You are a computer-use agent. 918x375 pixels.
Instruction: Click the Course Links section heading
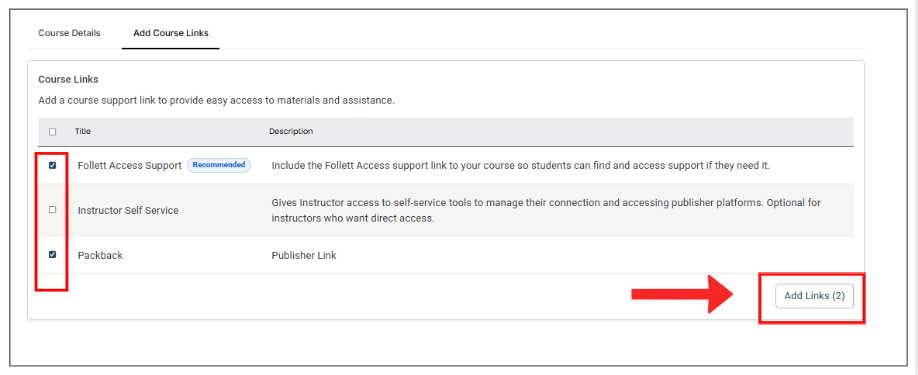click(68, 78)
